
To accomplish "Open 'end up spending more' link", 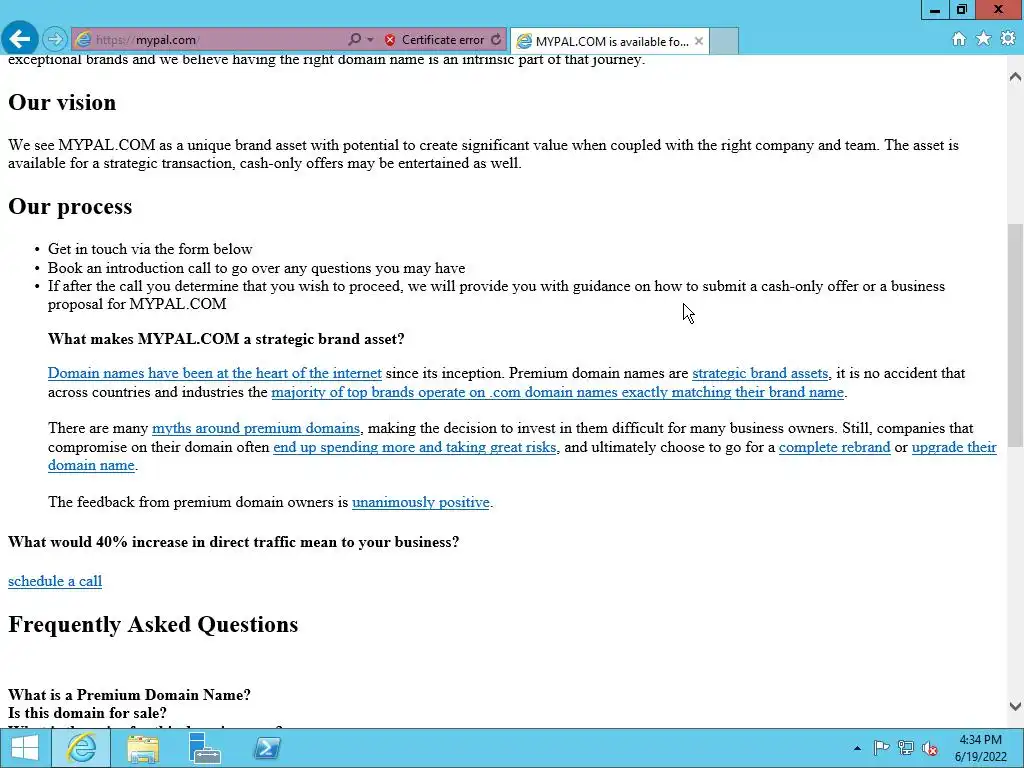I will [x=415, y=447].
